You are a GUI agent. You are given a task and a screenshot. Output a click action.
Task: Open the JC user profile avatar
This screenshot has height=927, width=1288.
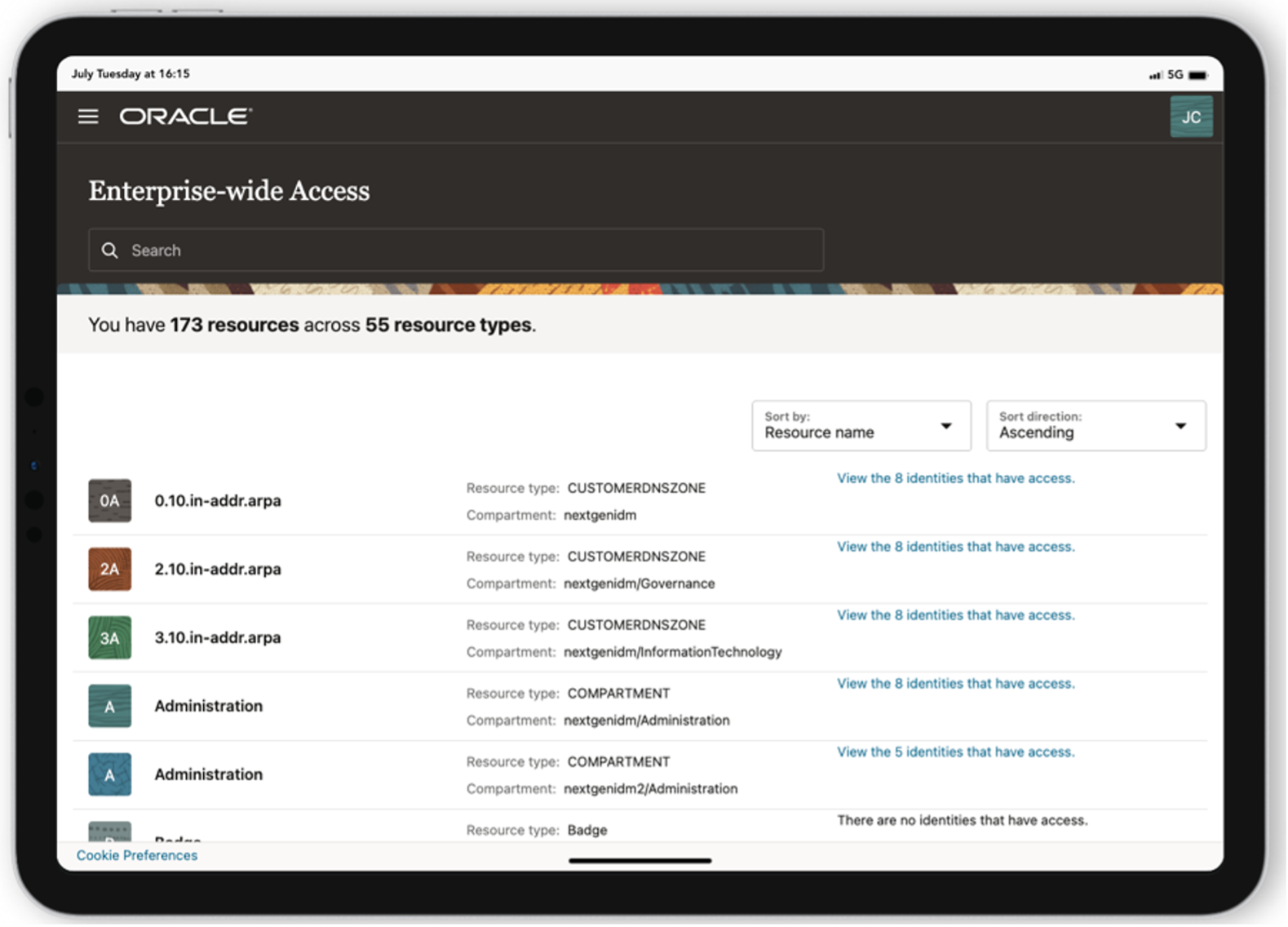pos(1191,117)
